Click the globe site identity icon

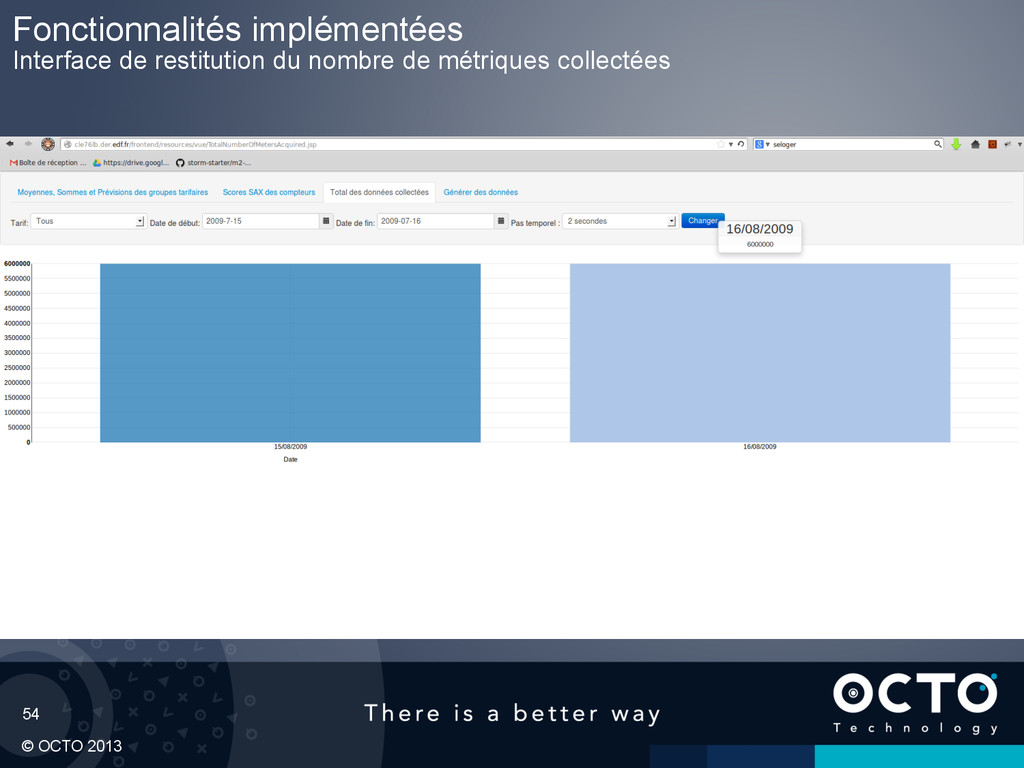(67, 144)
